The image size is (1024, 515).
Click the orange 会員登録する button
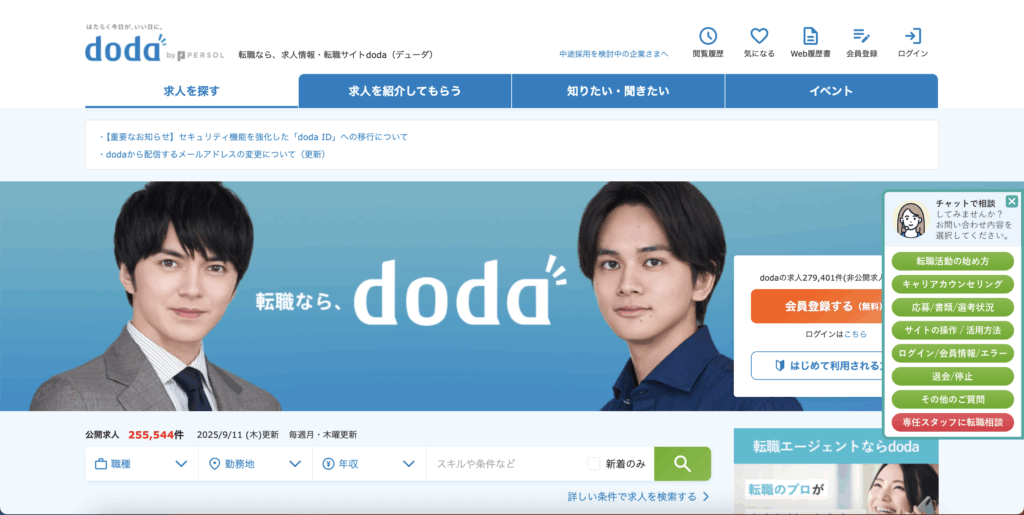pyautogui.click(x=818, y=306)
